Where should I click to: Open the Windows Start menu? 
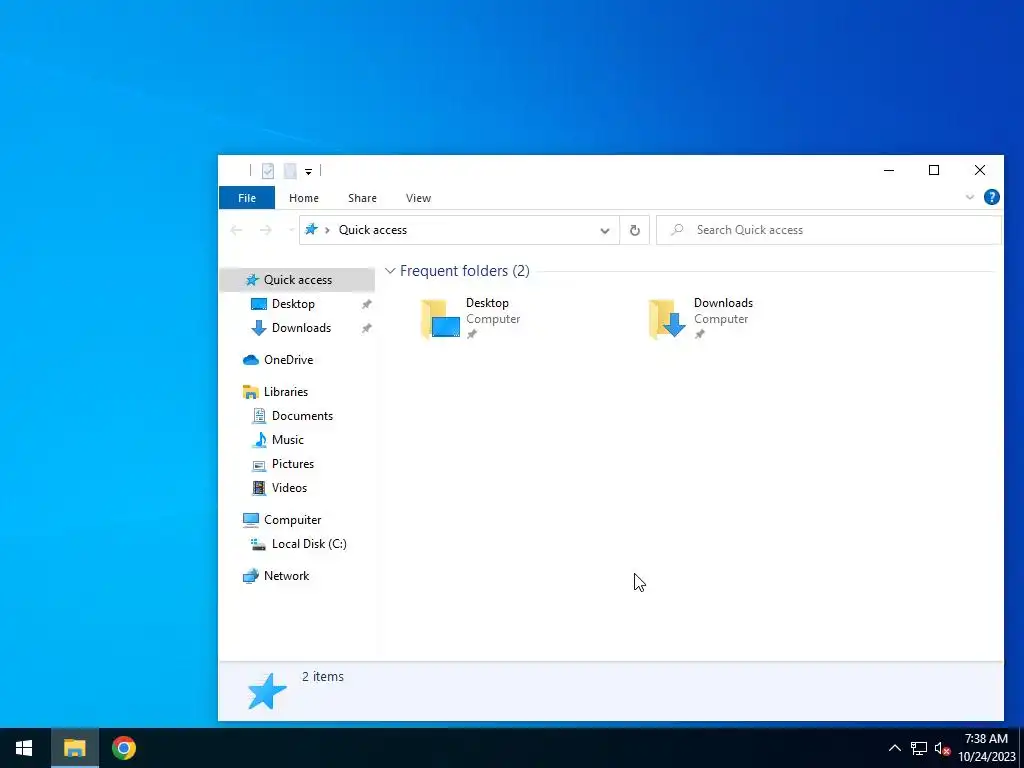coord(24,748)
